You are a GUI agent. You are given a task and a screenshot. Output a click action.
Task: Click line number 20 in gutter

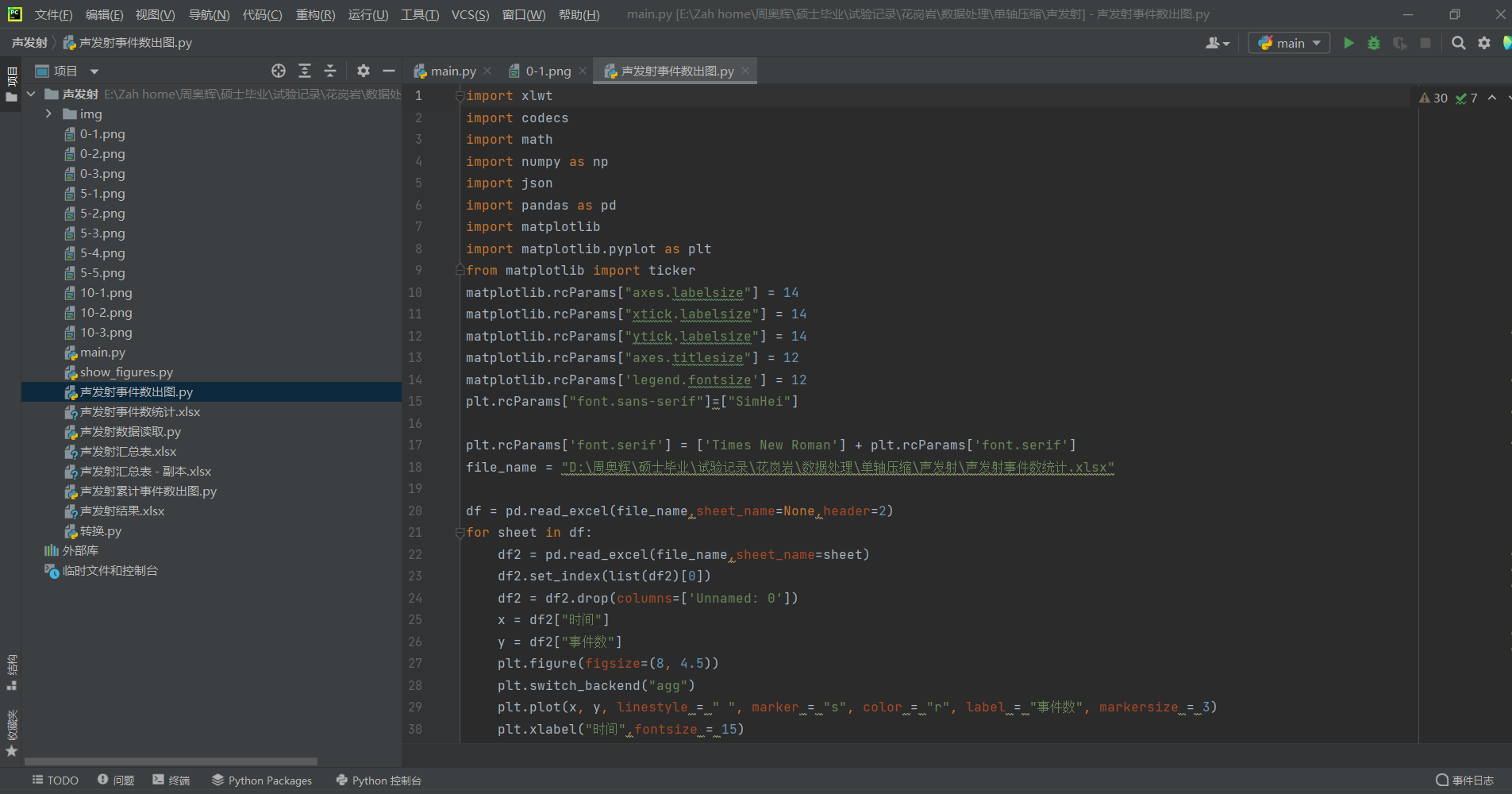[415, 511]
